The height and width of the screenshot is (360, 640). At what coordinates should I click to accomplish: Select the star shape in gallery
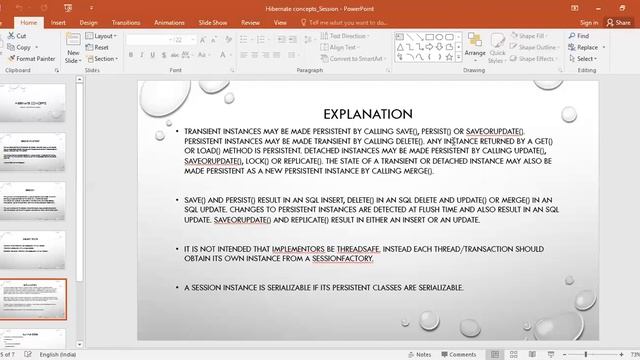point(449,57)
